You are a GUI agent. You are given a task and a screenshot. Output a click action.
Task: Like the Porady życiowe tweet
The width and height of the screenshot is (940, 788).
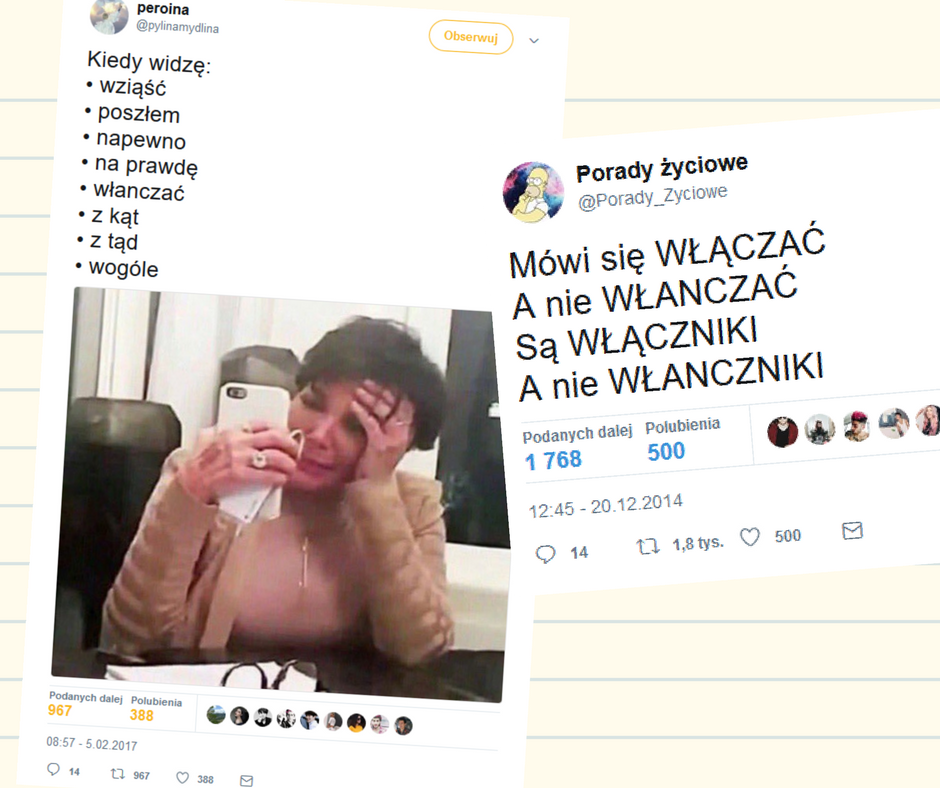point(749,536)
